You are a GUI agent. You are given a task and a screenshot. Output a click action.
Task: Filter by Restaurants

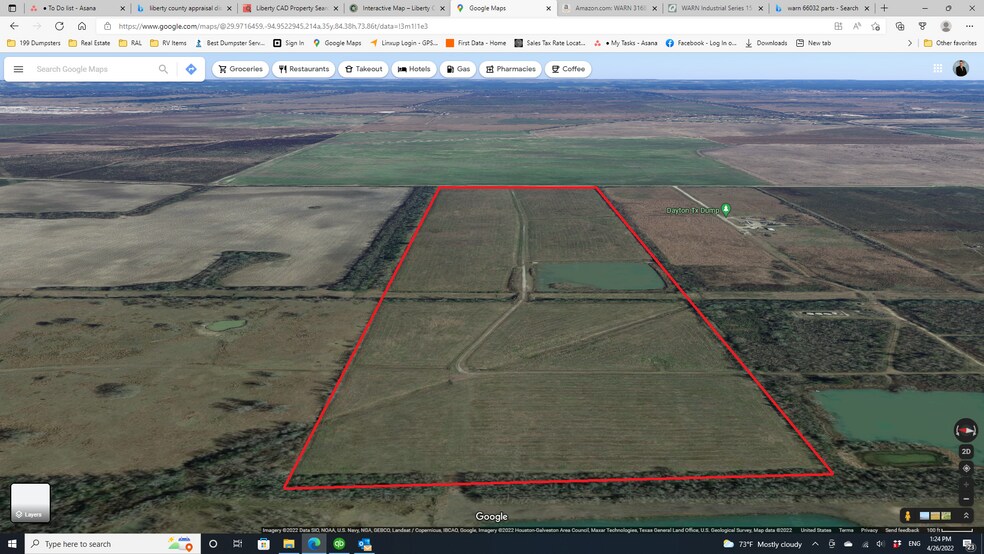pos(304,69)
